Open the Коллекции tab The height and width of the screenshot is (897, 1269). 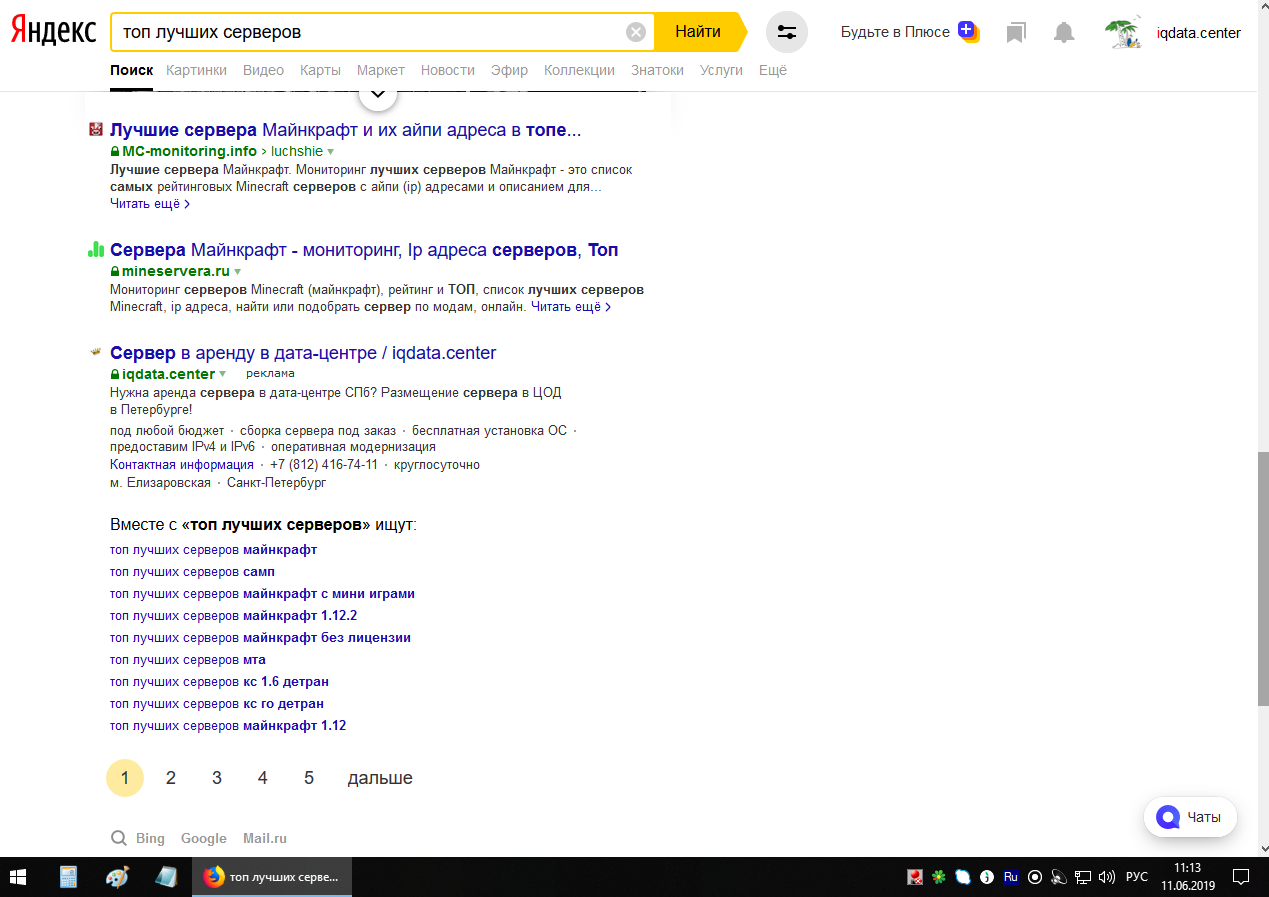pyautogui.click(x=579, y=70)
